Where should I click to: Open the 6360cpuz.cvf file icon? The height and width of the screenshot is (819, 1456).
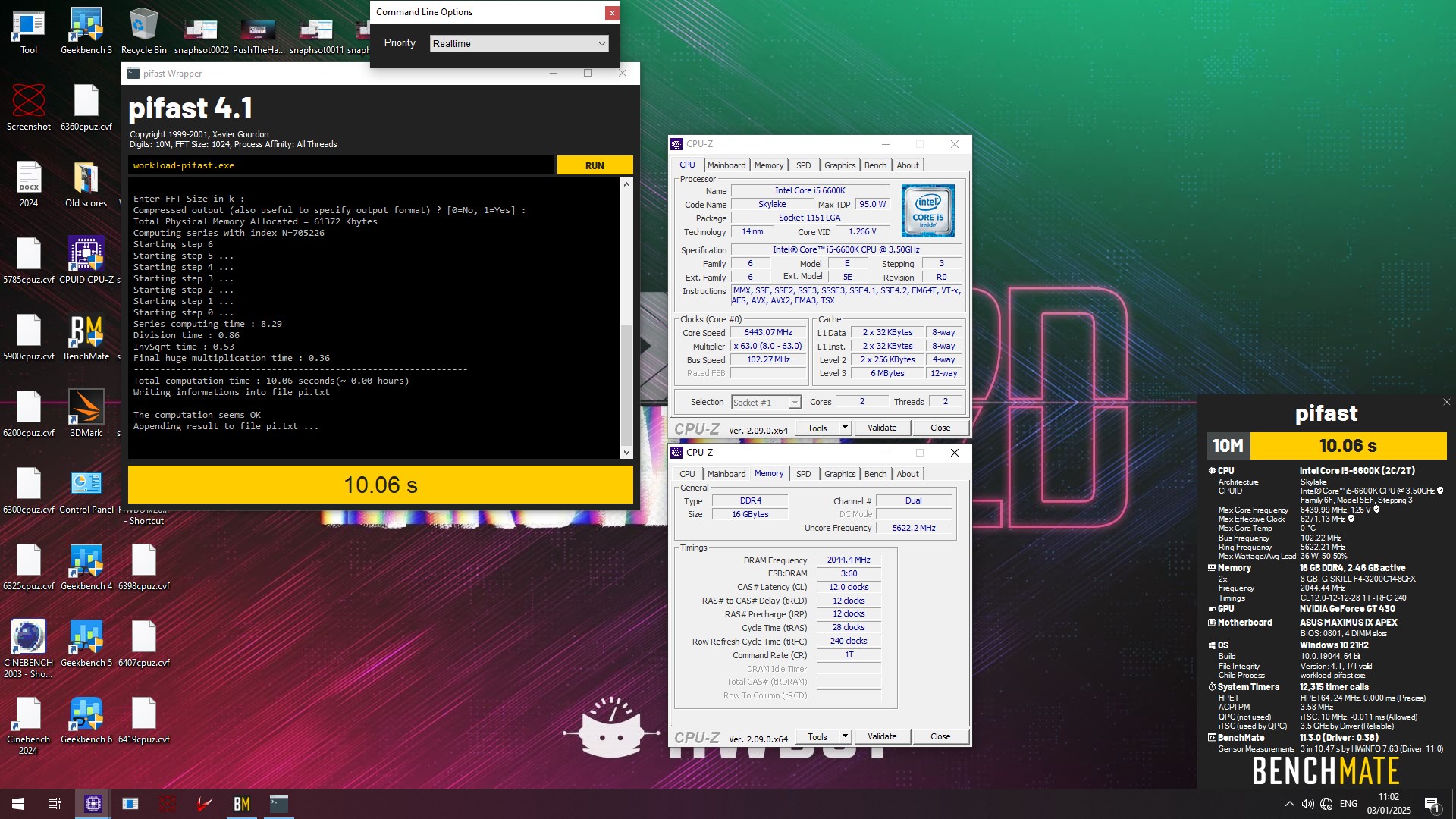(86, 108)
